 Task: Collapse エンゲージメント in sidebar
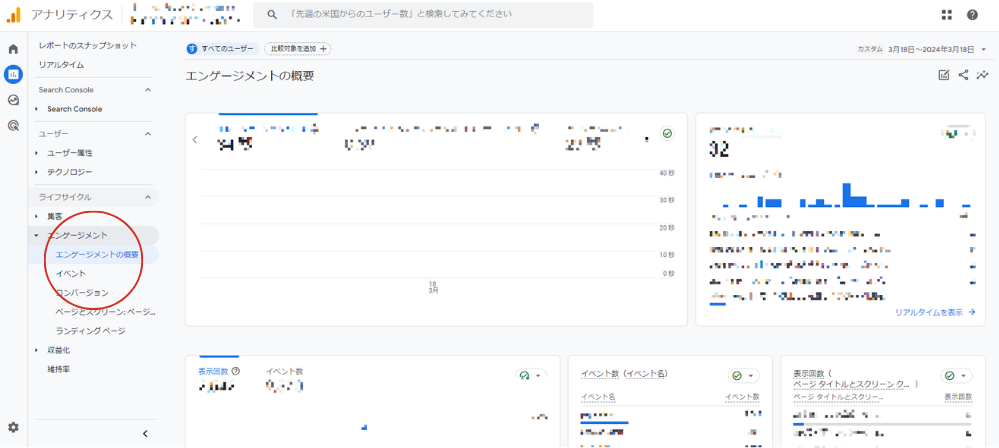click(96, 235)
